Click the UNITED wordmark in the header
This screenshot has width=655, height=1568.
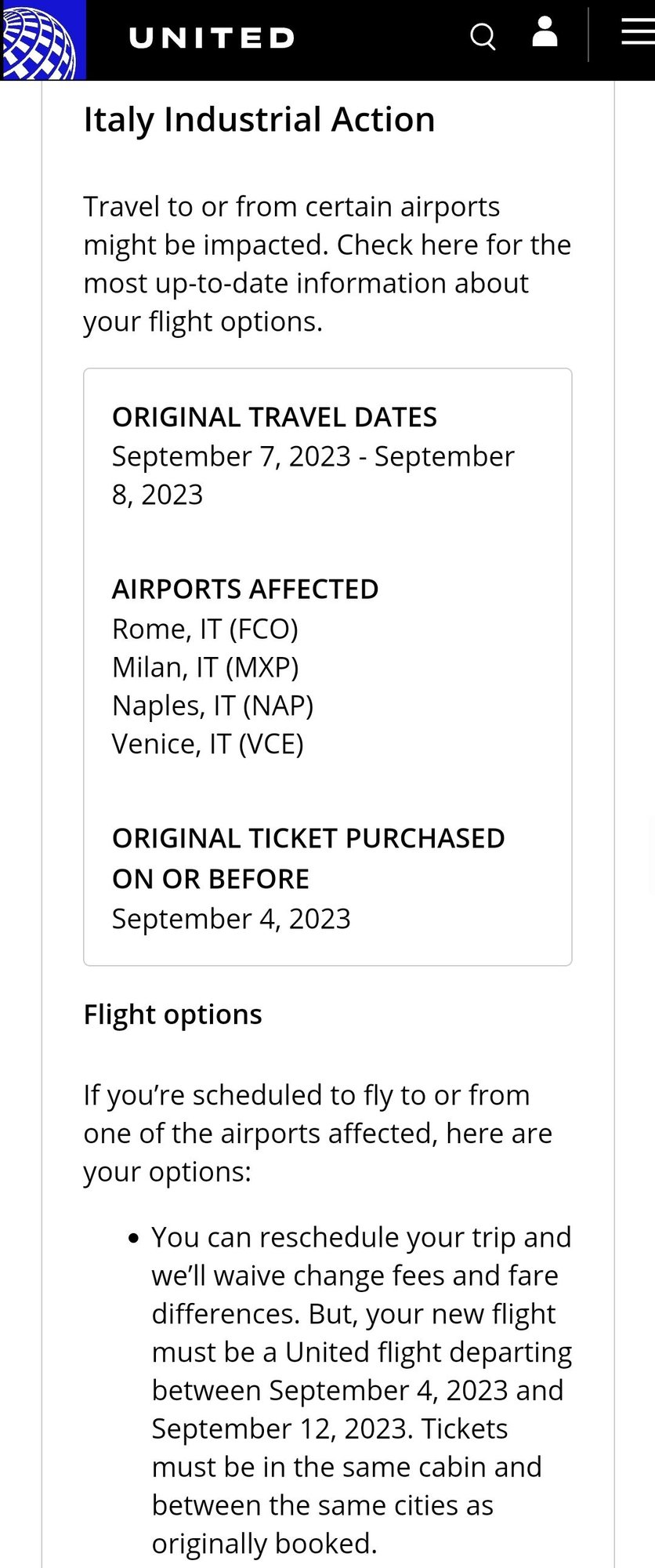click(x=212, y=38)
